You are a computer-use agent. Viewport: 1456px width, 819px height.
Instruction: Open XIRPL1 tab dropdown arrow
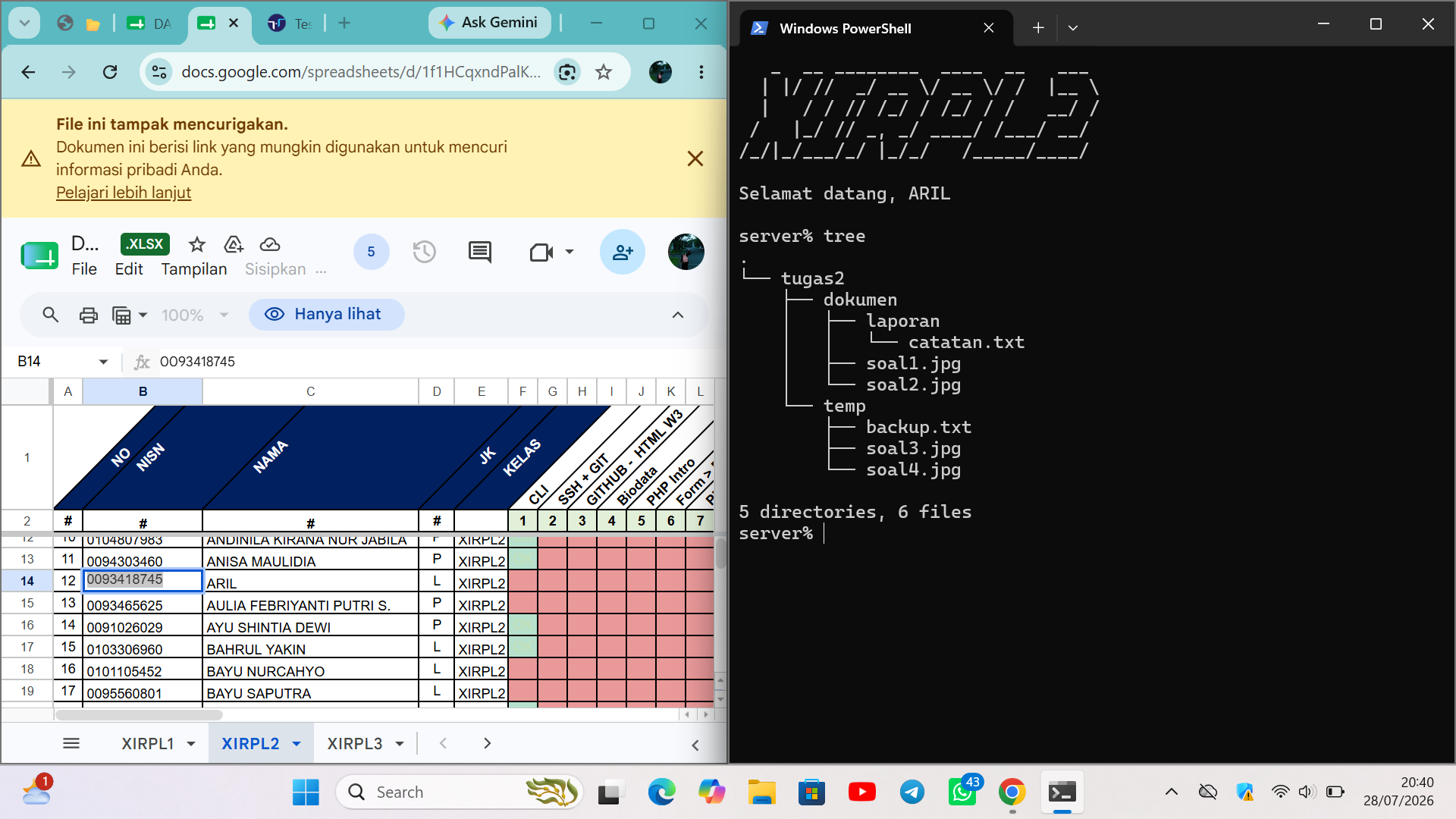(191, 744)
